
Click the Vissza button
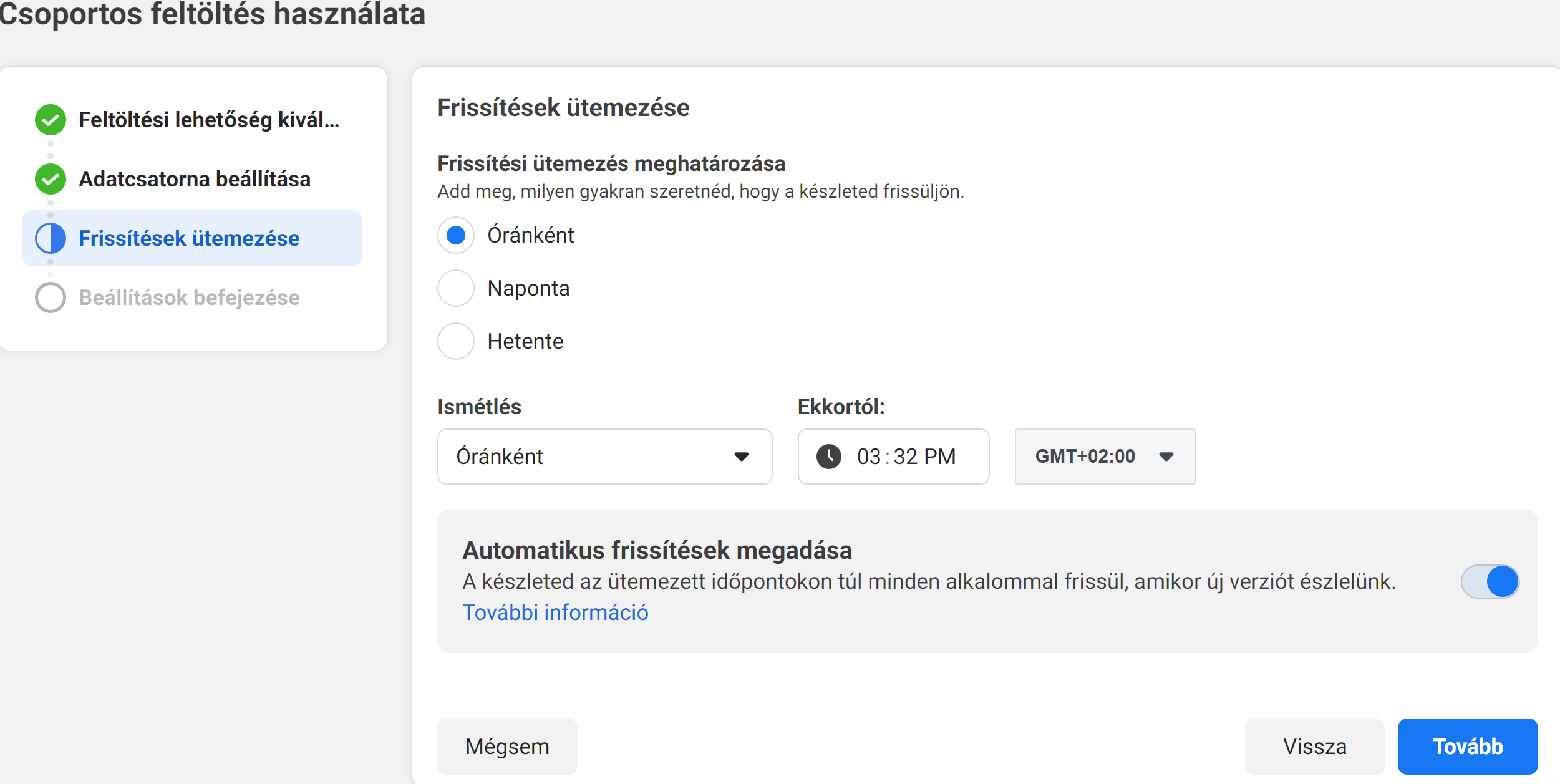(x=1314, y=746)
